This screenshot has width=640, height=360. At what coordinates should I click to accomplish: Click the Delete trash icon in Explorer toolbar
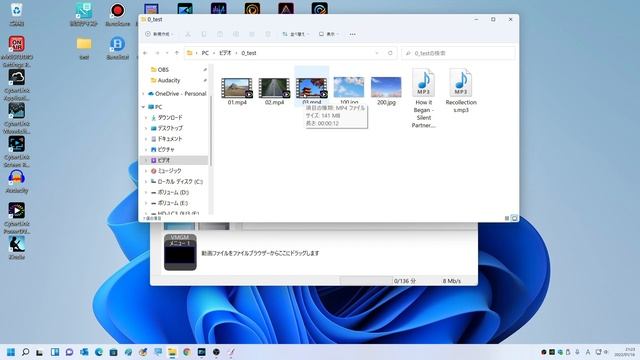pyautogui.click(x=268, y=34)
